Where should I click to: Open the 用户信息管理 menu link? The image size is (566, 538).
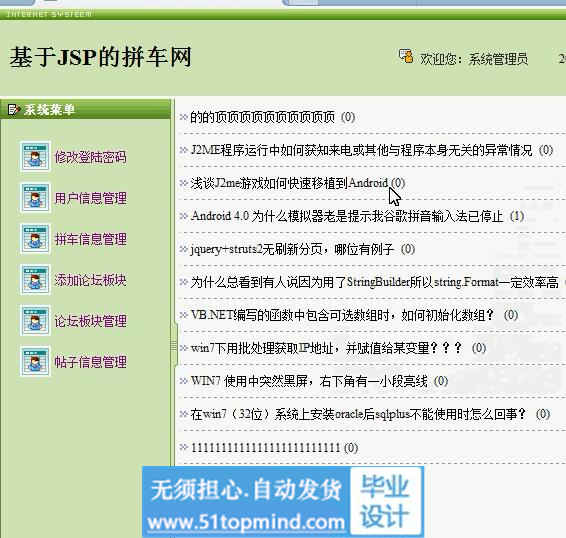[91, 198]
